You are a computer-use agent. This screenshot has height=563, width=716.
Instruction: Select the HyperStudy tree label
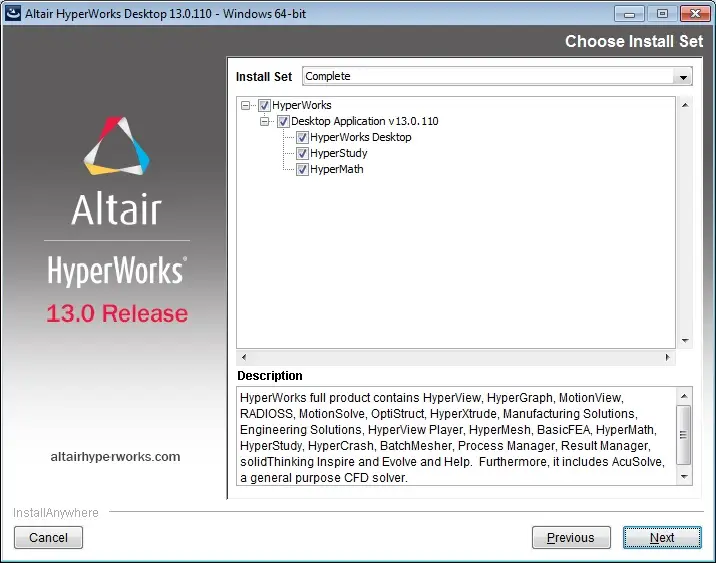click(338, 153)
